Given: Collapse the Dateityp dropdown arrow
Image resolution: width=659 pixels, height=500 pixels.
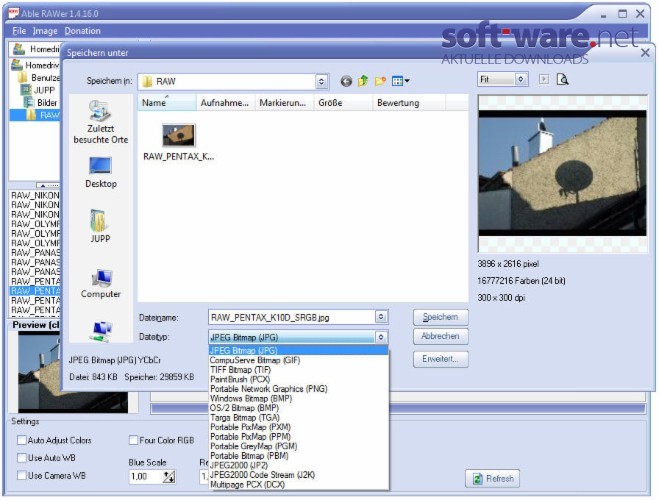Looking at the screenshot, I should tap(381, 337).
